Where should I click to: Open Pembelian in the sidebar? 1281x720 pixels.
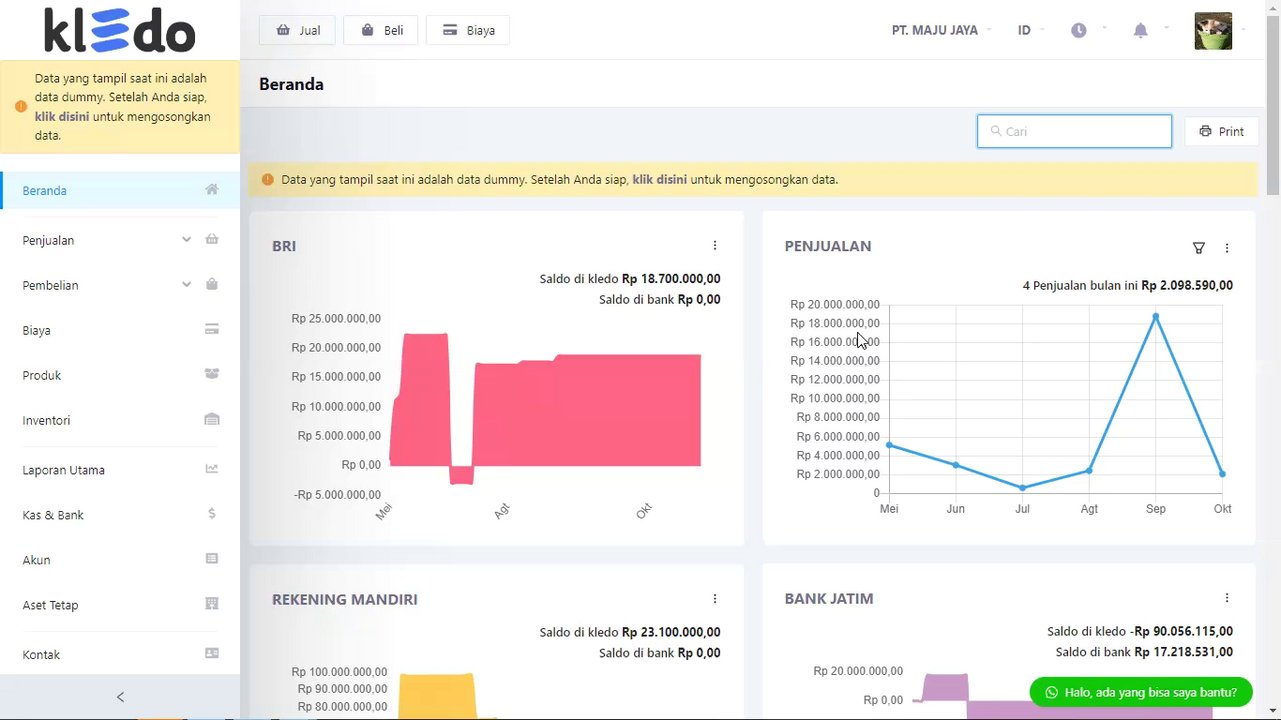click(x=120, y=285)
